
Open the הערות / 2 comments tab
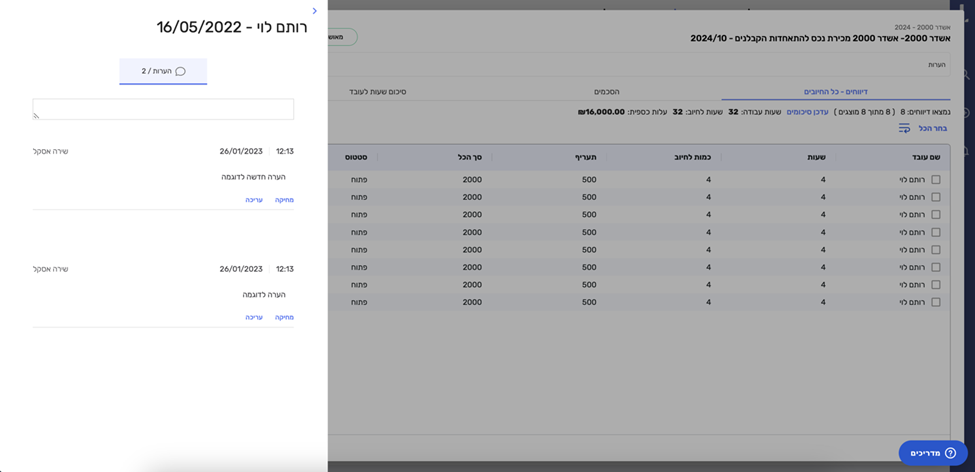coord(163,71)
